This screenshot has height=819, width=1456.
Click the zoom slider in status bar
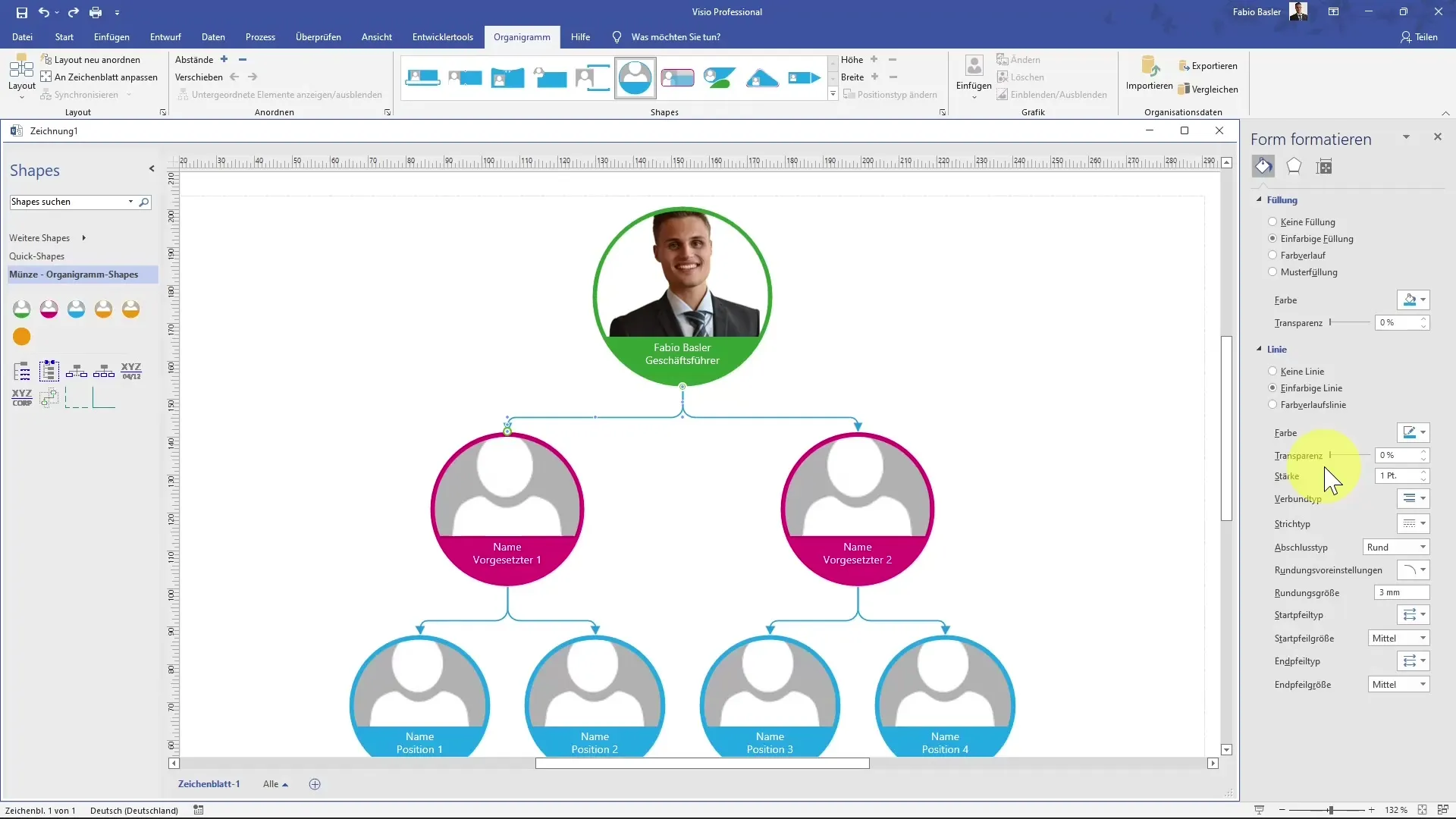coord(1327,810)
